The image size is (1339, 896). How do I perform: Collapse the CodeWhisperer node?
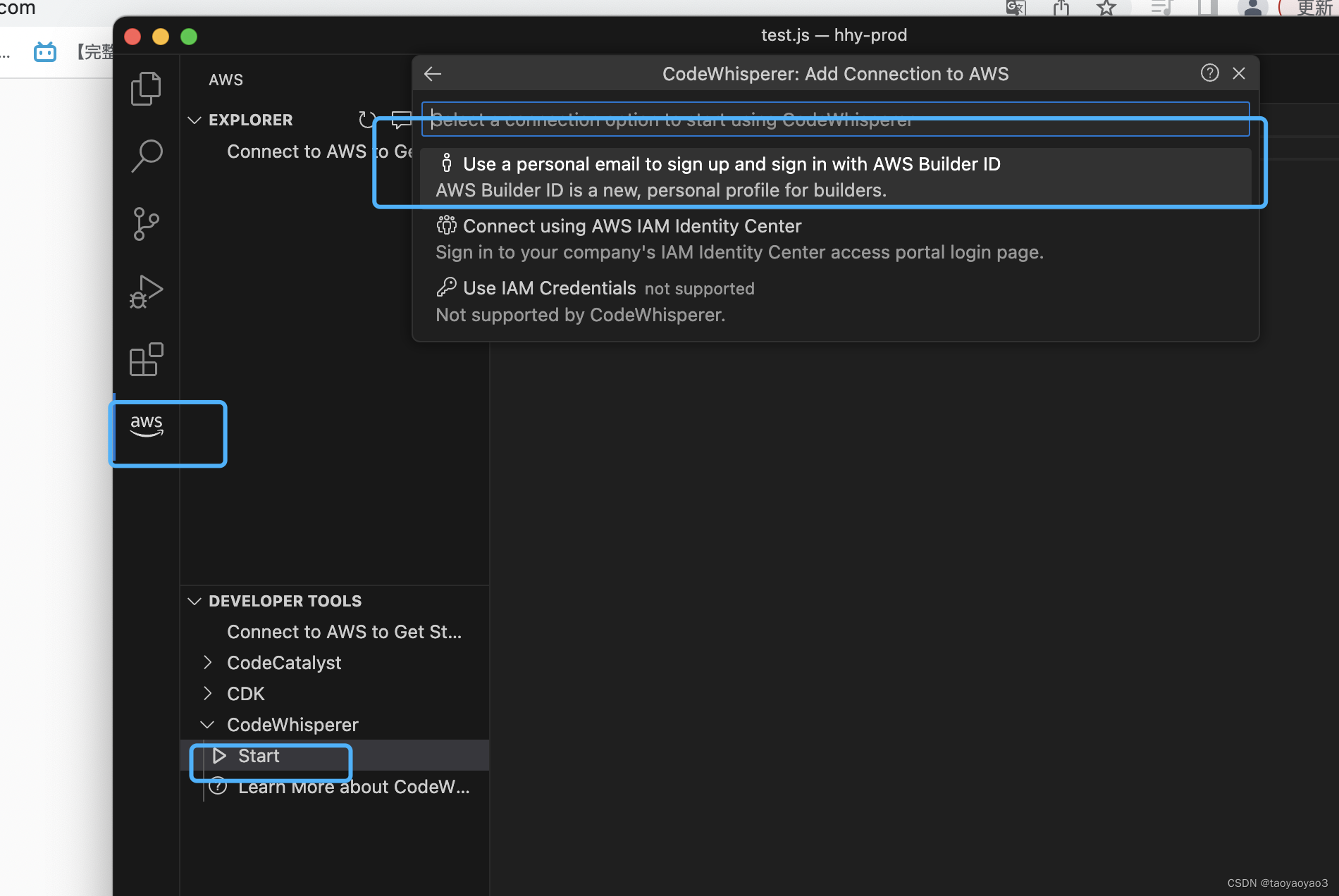click(x=207, y=725)
